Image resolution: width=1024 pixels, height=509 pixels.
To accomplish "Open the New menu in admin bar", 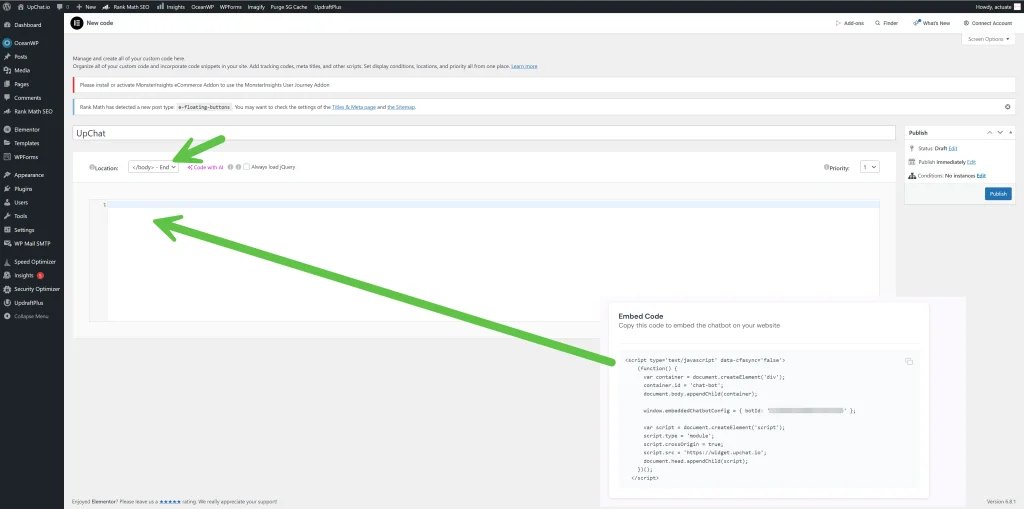I will 86,6.
